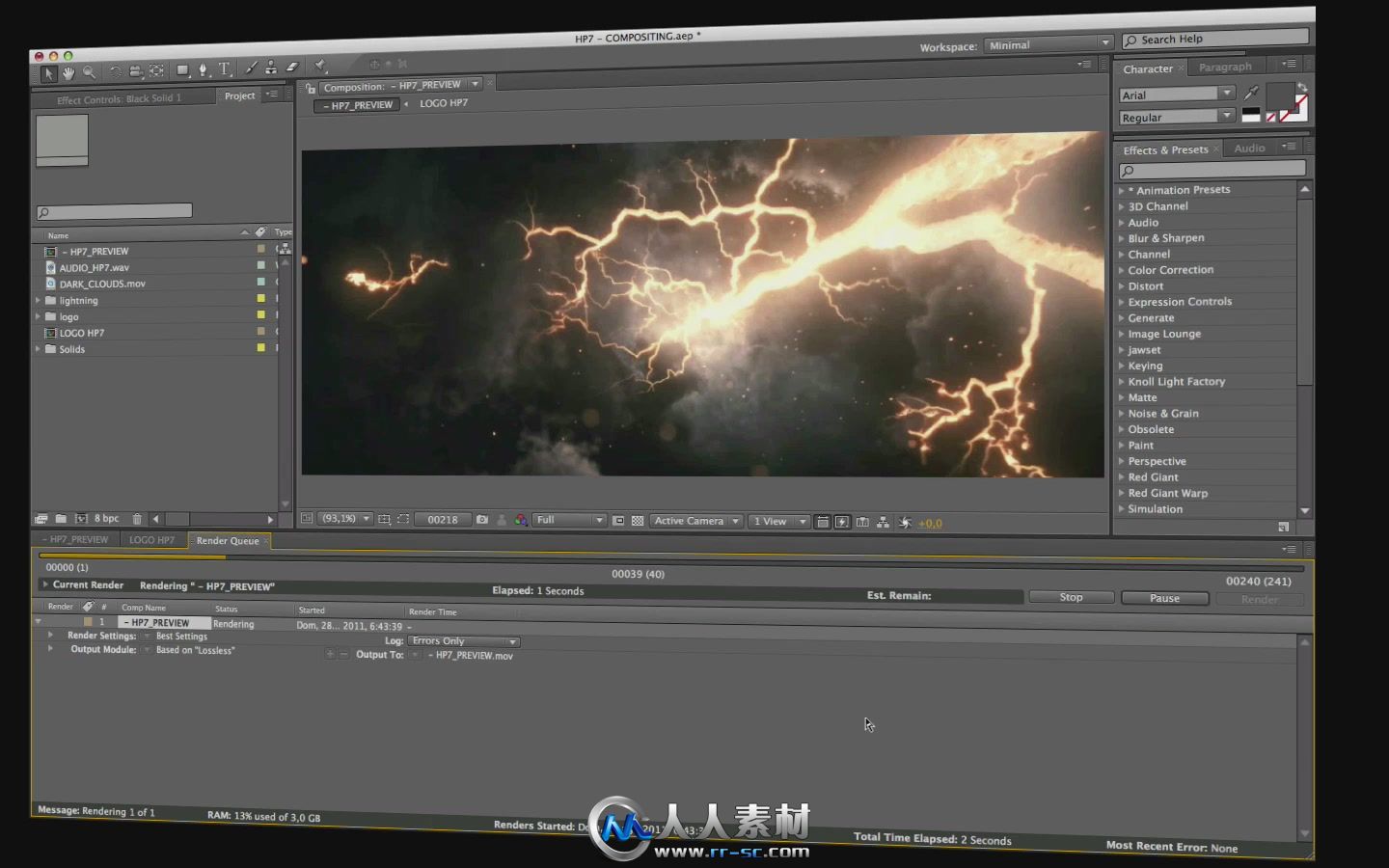This screenshot has height=868, width=1389.
Task: Toggle Always Preview This View icon
Action: (307, 518)
